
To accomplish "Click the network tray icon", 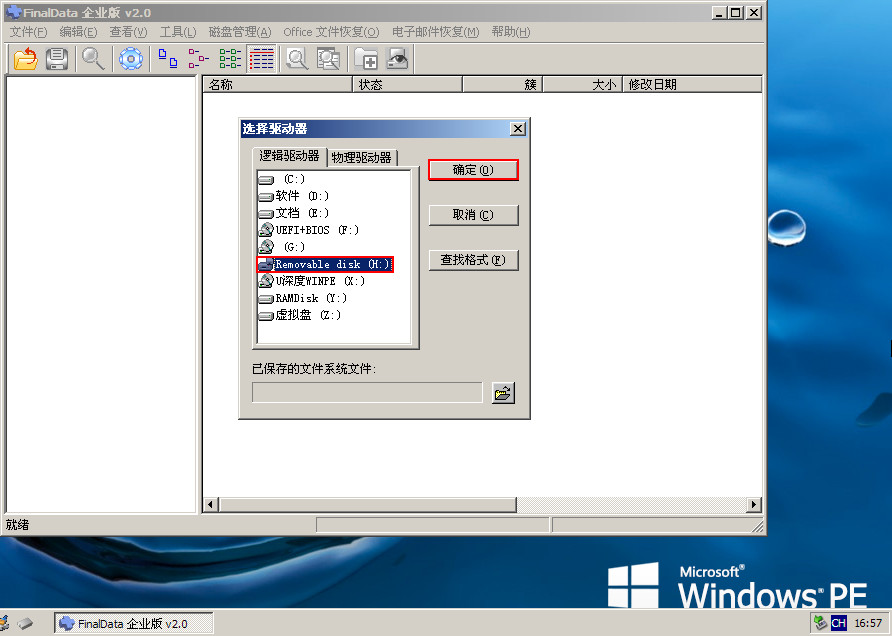I will [820, 623].
